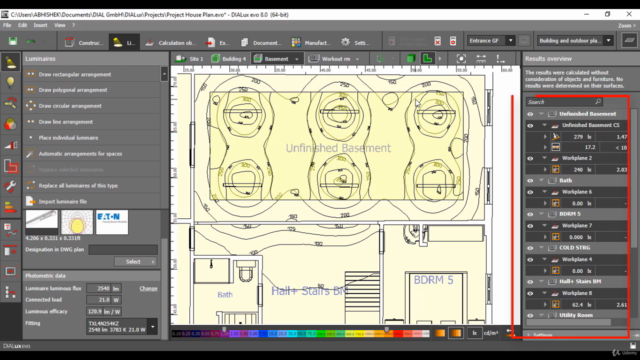Collapse the Workplane 7 tree node
The height and width of the screenshot is (360, 640).
[544, 225]
